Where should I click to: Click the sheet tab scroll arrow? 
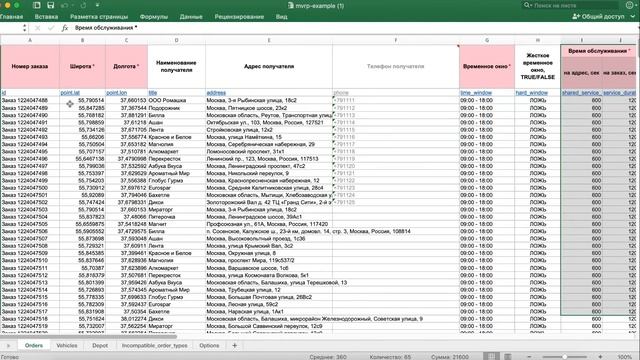tap(8, 346)
